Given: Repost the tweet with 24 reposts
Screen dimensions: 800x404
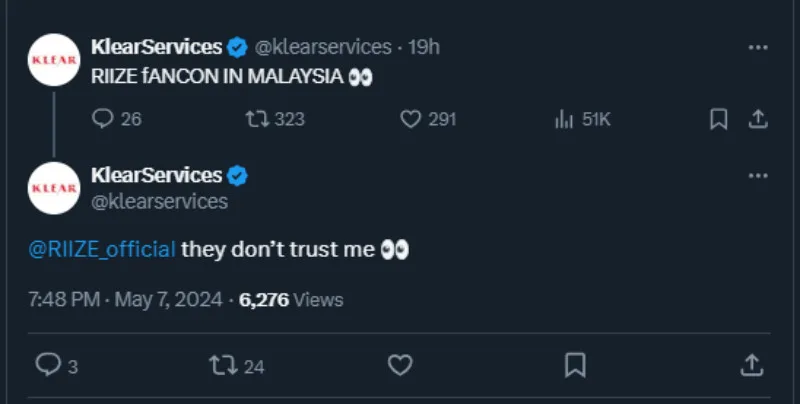Looking at the screenshot, I should click(223, 365).
